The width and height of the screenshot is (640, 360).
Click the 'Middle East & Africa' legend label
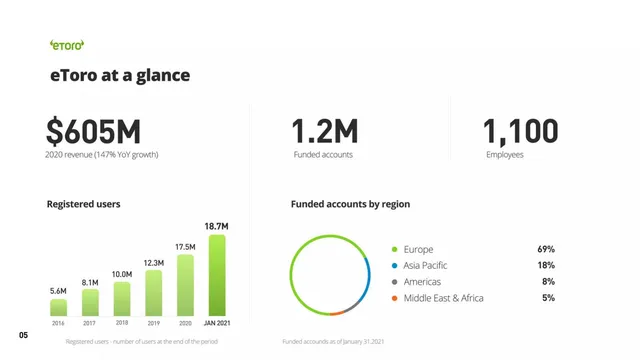[x=443, y=298]
